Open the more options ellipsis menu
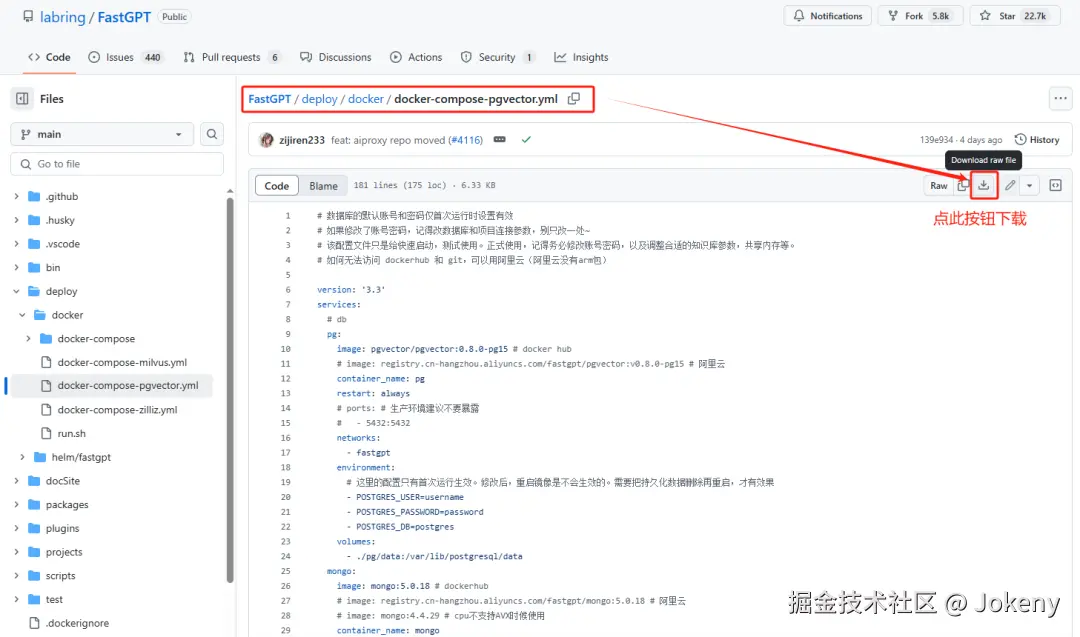The image size is (1080, 637). pos(1060,98)
